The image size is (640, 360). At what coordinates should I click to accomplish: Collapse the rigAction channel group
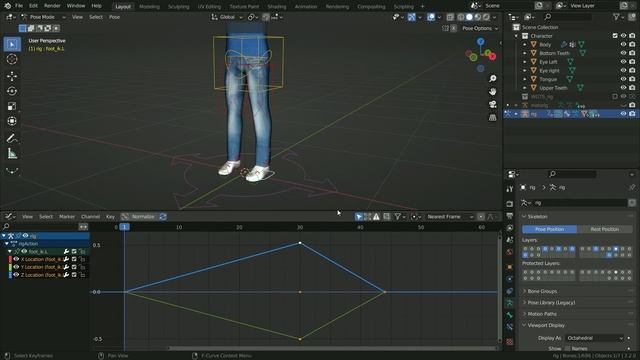coord(7,244)
